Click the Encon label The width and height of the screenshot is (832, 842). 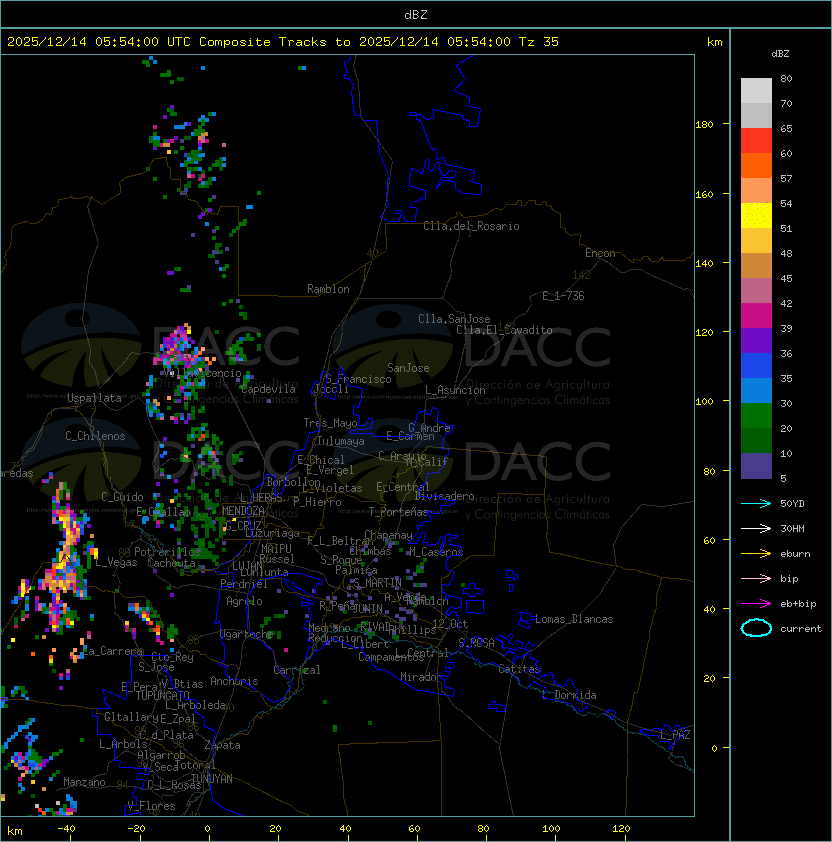[x=600, y=253]
